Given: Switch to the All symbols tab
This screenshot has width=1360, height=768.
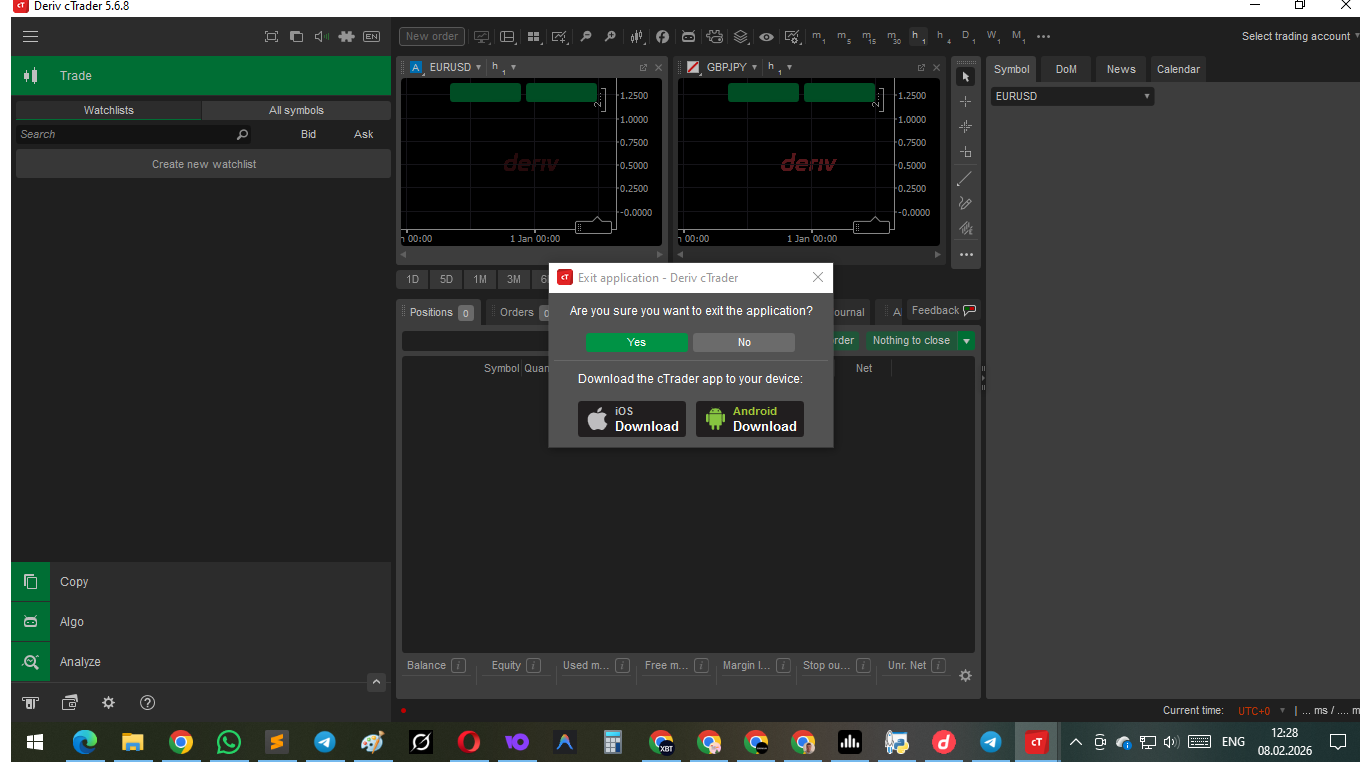Looking at the screenshot, I should tap(296, 111).
